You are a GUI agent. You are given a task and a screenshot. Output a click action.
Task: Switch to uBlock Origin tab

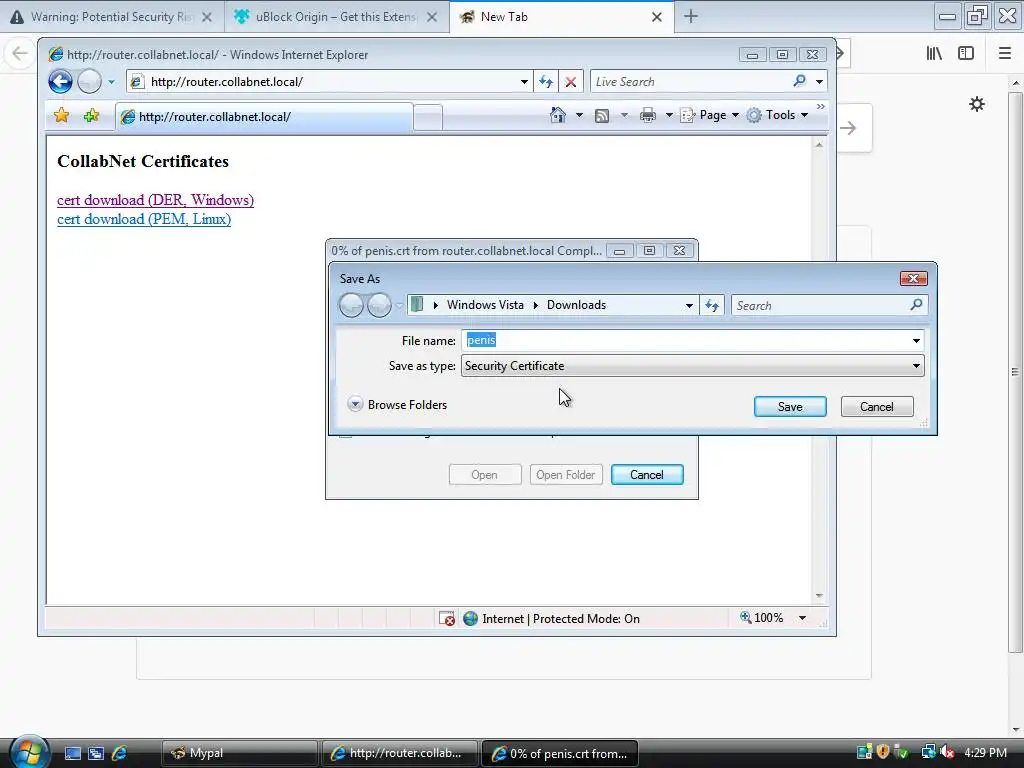[336, 17]
